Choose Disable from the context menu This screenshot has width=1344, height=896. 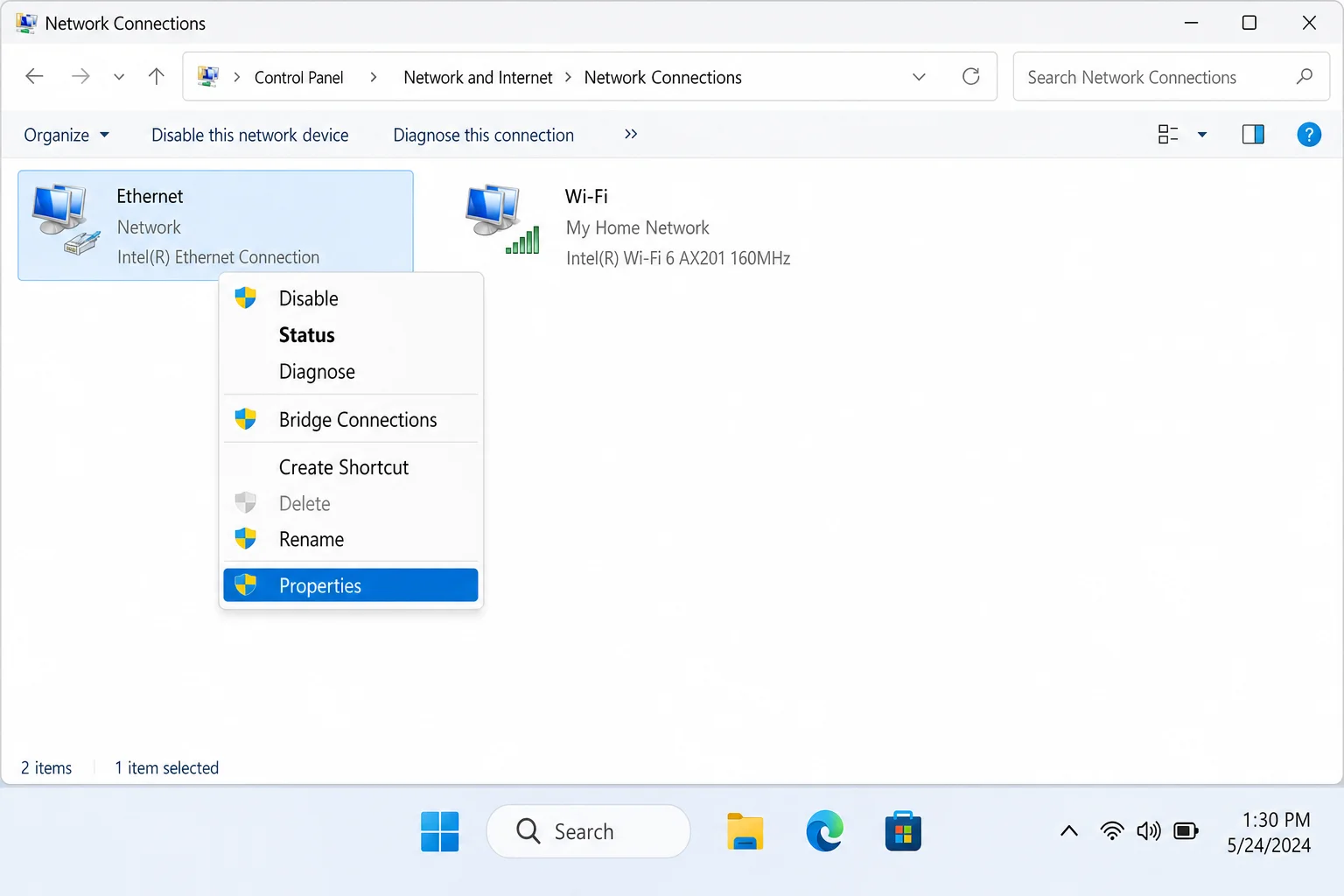click(350, 298)
